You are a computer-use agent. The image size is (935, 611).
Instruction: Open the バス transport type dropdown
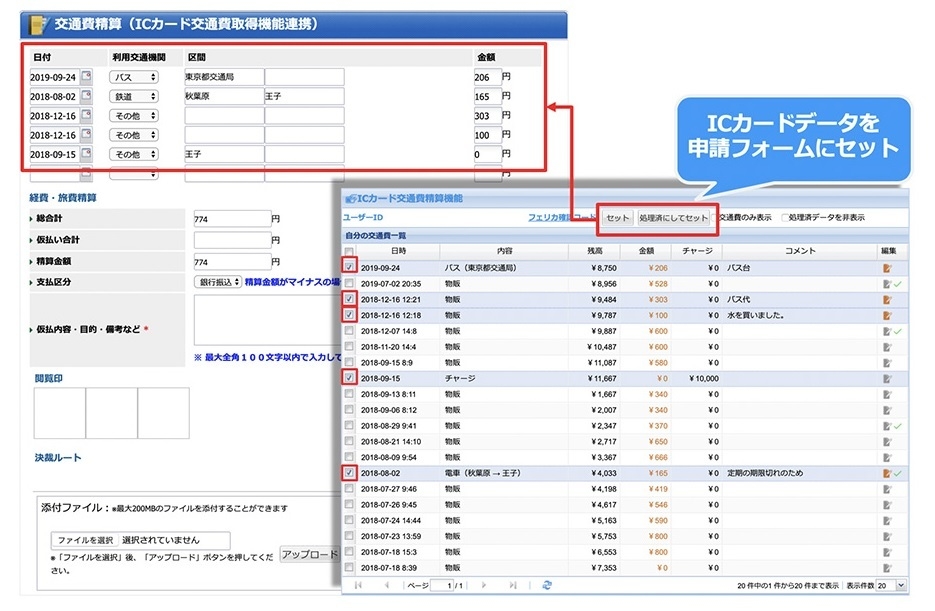[x=133, y=78]
